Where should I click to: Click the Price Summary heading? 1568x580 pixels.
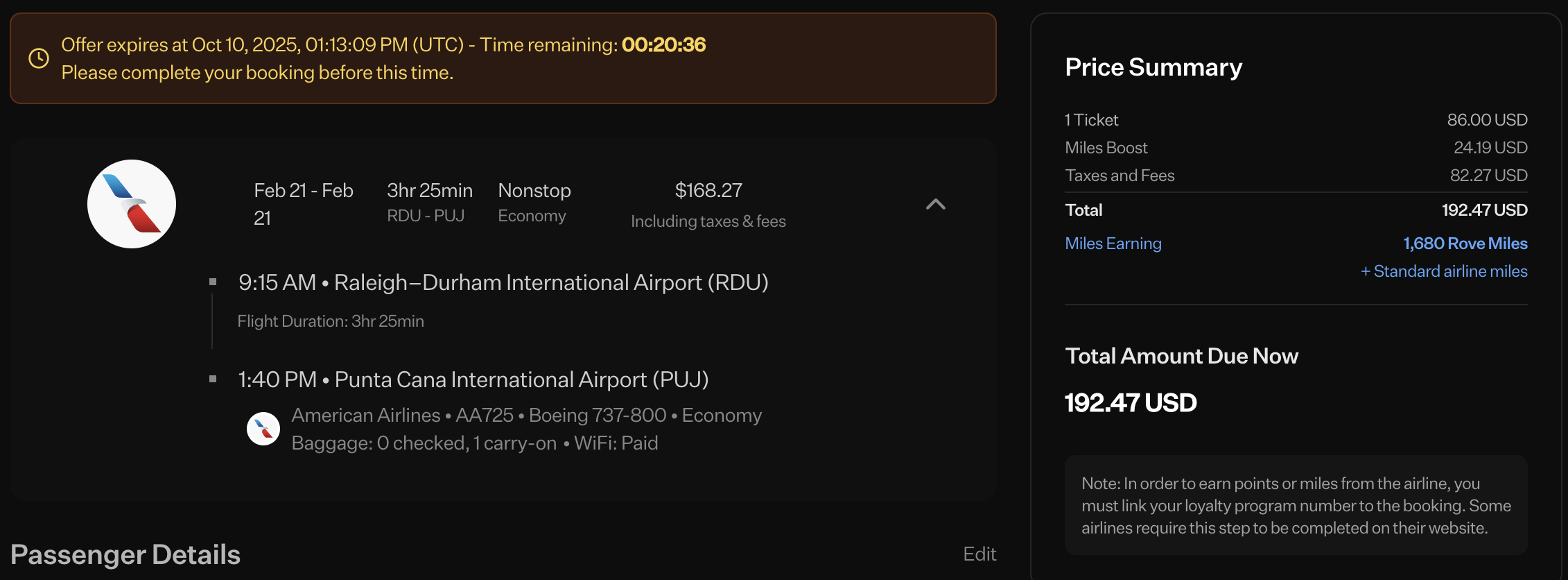1153,67
